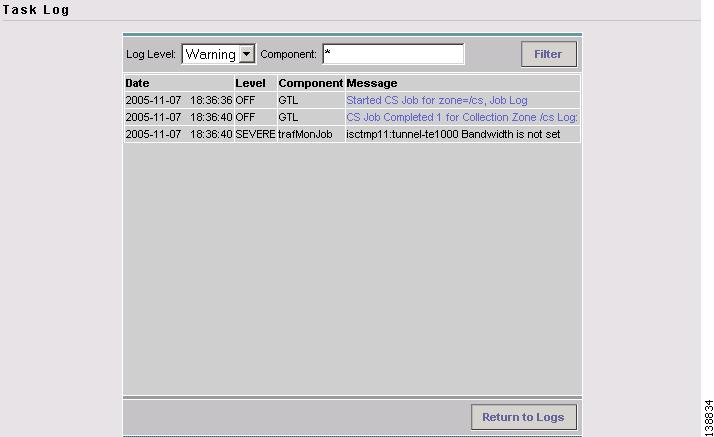Screen dimensions: 714x437
Task: Click the Task Log page title
Action: [x=36, y=10]
